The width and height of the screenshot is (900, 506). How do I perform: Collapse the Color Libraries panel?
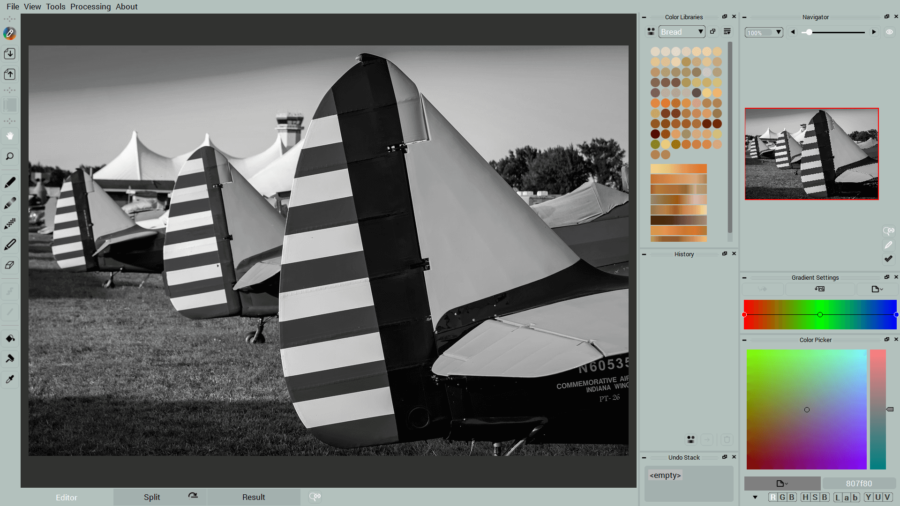pyautogui.click(x=644, y=17)
